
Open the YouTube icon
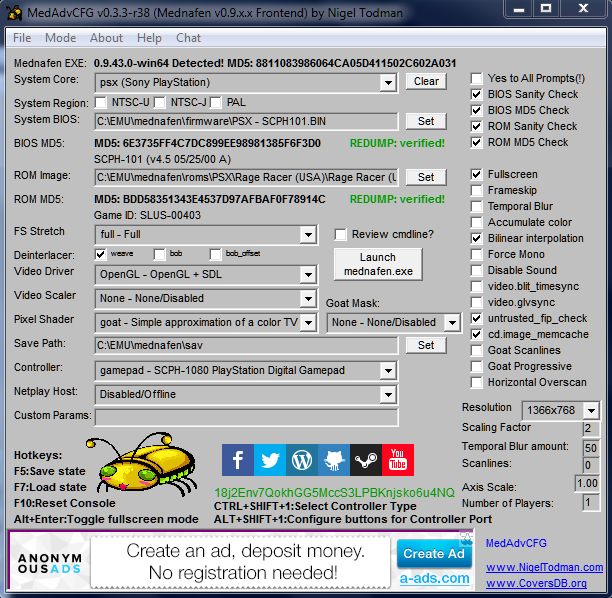398,460
